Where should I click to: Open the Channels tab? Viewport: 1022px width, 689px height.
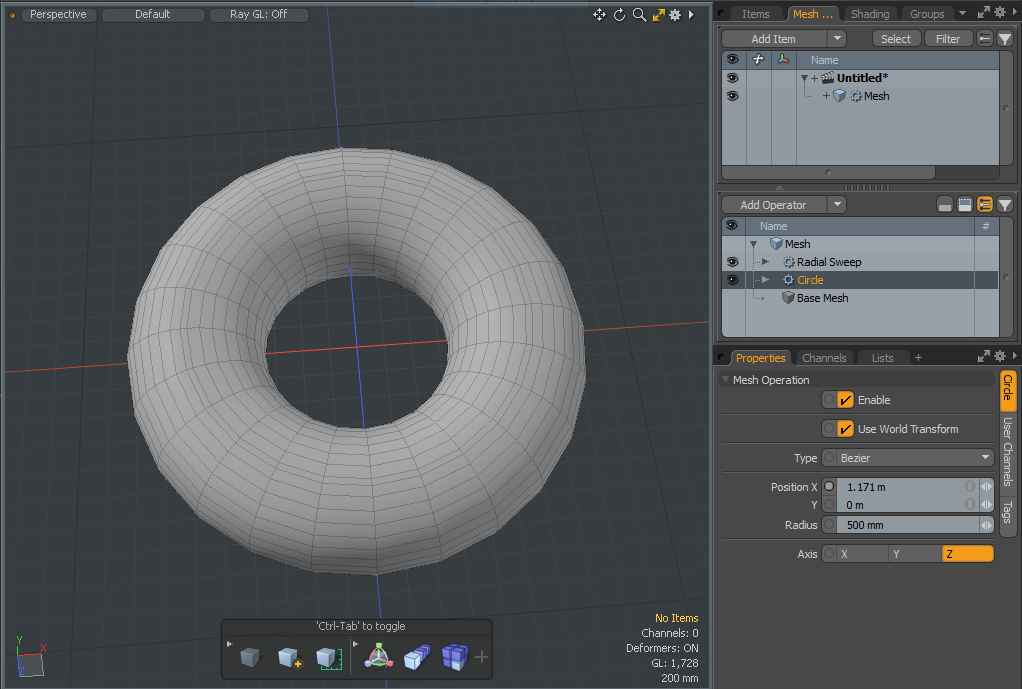click(x=824, y=358)
